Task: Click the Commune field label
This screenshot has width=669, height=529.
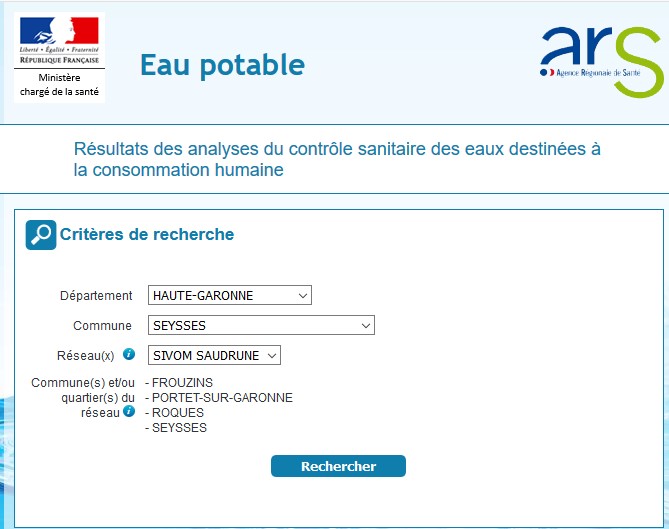Action: (x=102, y=326)
